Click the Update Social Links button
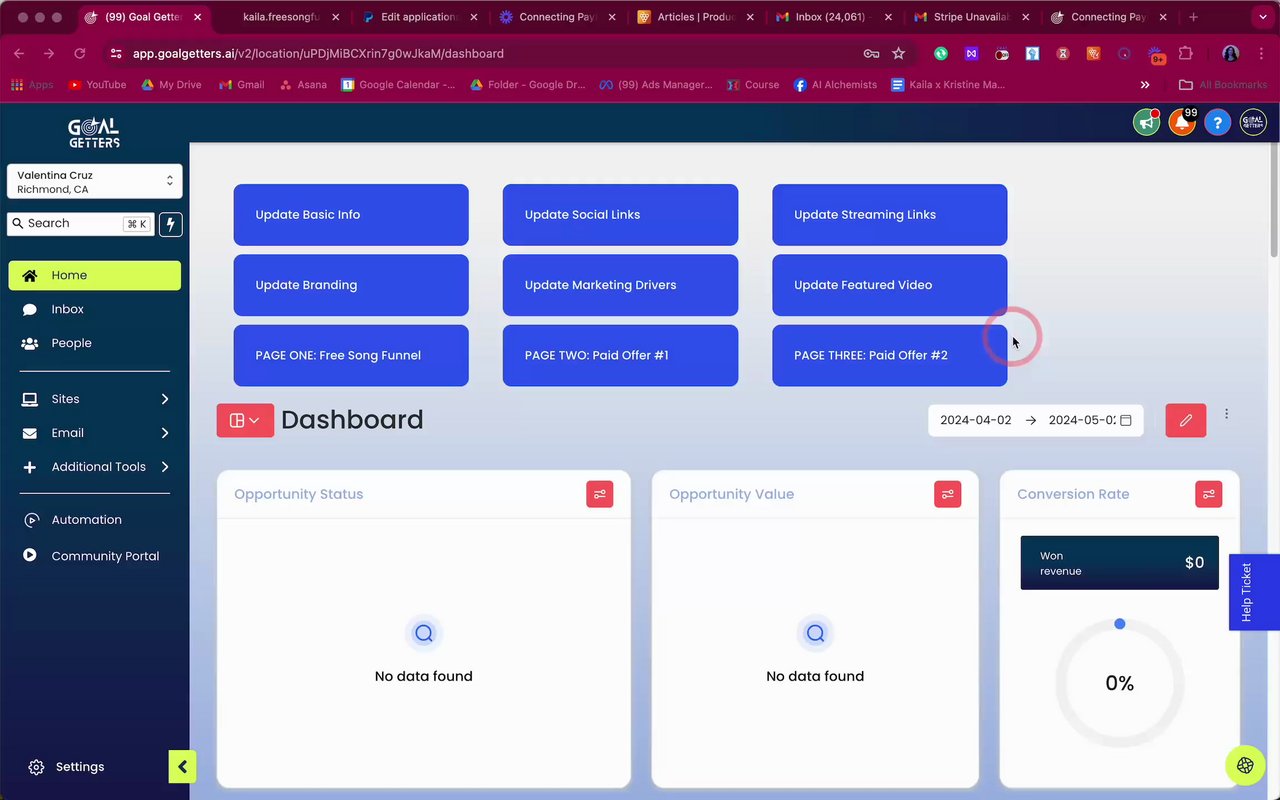This screenshot has height=800, width=1280. 620,215
